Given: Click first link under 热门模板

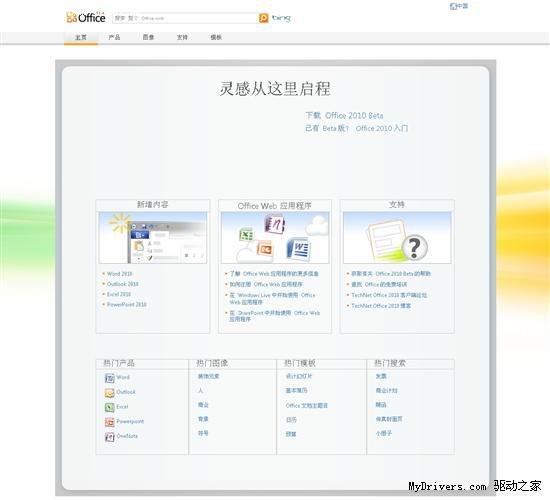Looking at the screenshot, I should click(x=299, y=376).
